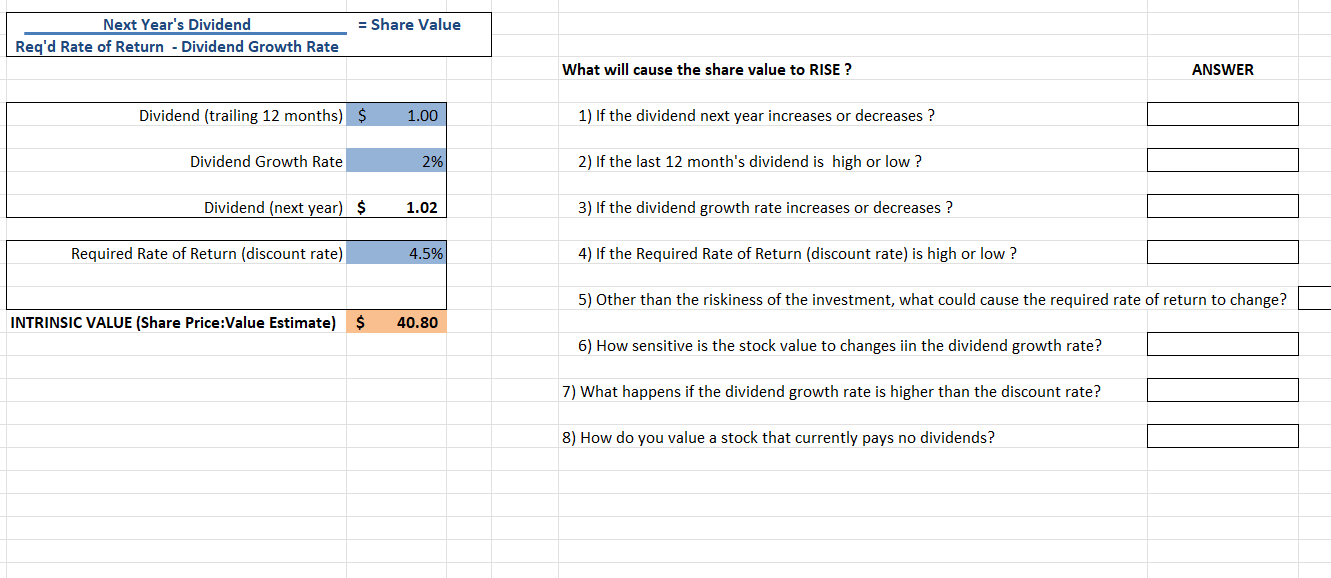Select the Dividend (trailing 12 months) label cell
The width and height of the screenshot is (1331, 578).
(x=240, y=115)
